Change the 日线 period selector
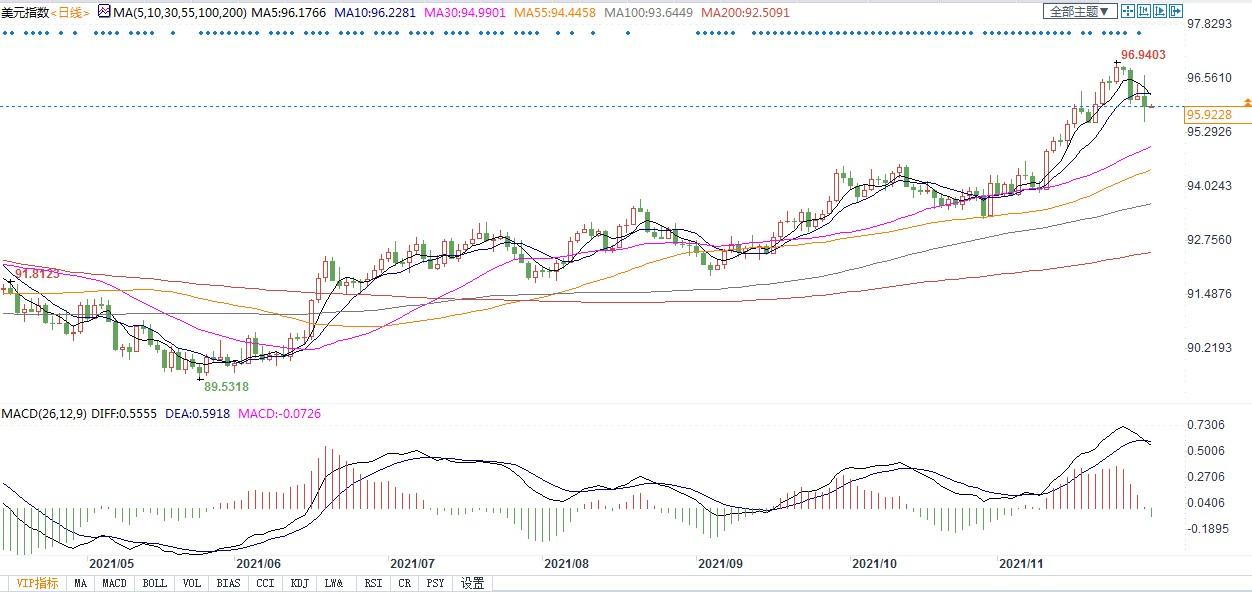Viewport: 1252px width, 592px height. tap(69, 12)
